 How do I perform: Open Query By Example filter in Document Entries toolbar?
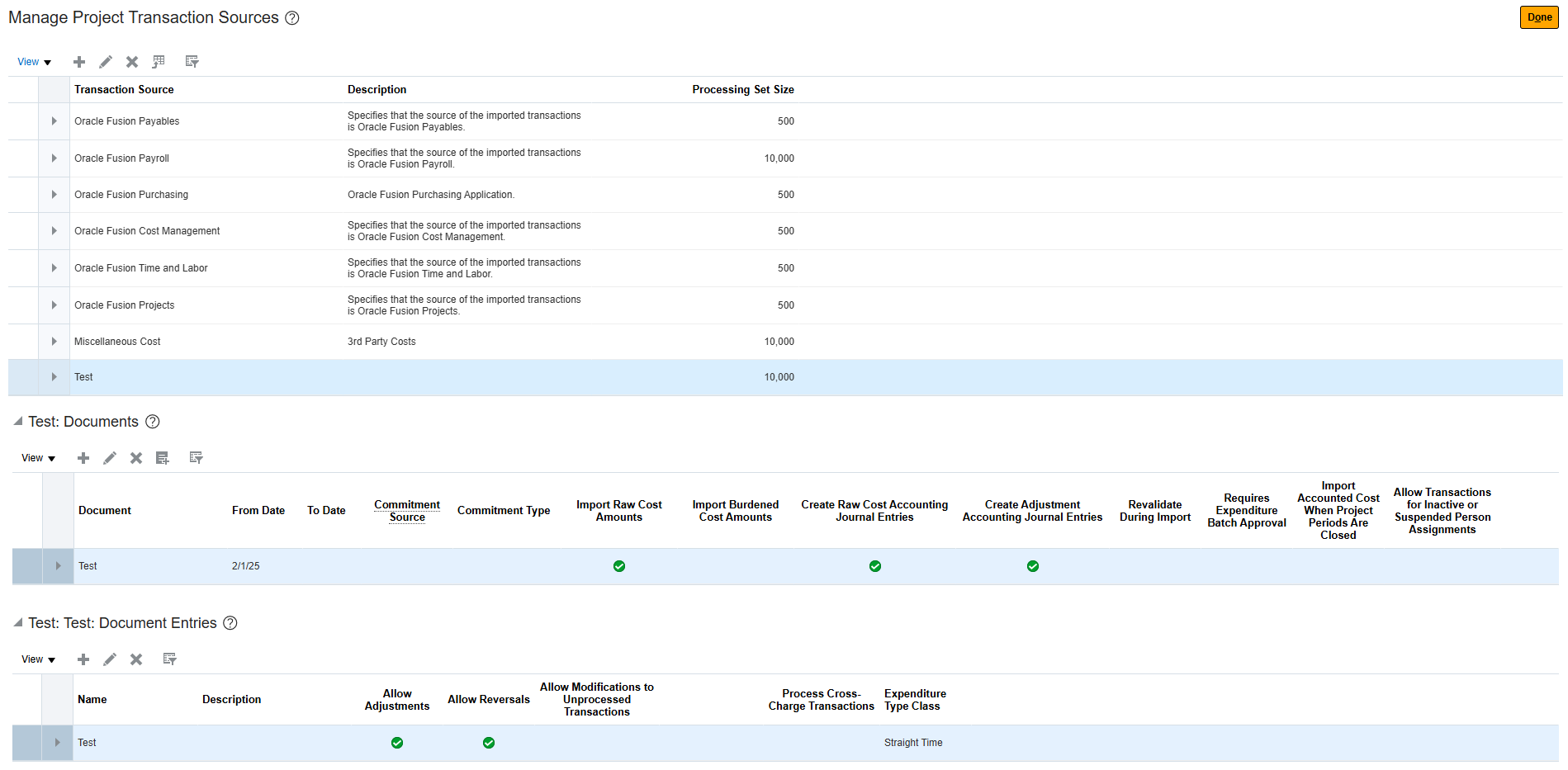(170, 659)
